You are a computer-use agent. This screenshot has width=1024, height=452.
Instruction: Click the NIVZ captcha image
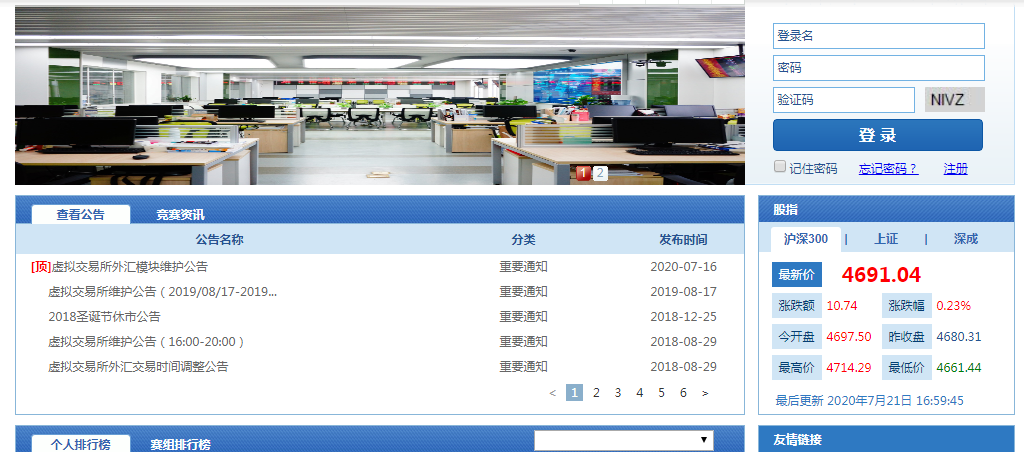tap(954, 100)
